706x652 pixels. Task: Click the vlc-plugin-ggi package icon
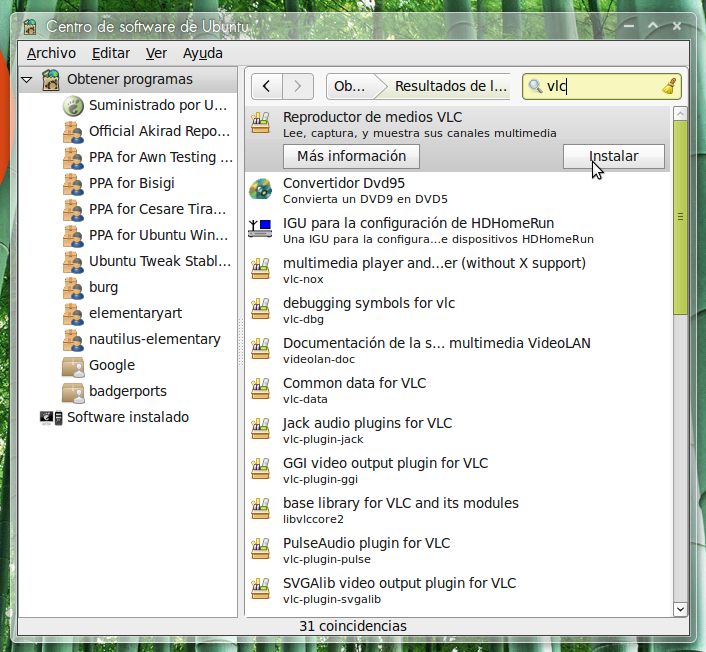[x=260, y=469]
